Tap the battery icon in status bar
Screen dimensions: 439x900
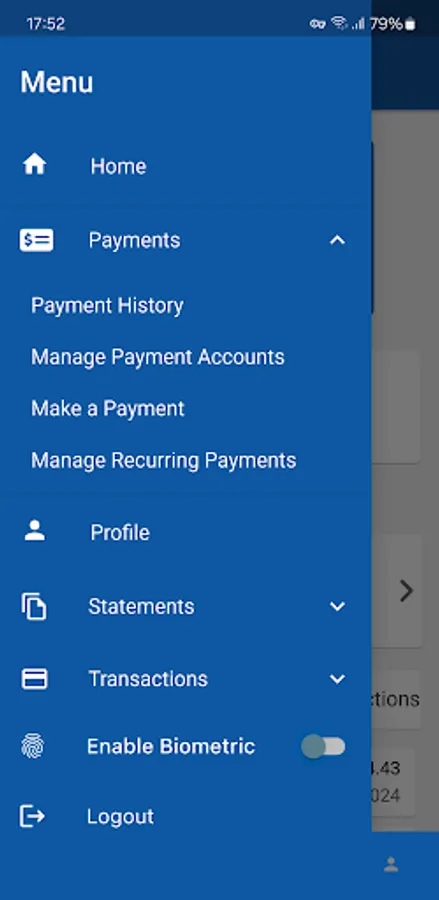[x=410, y=24]
